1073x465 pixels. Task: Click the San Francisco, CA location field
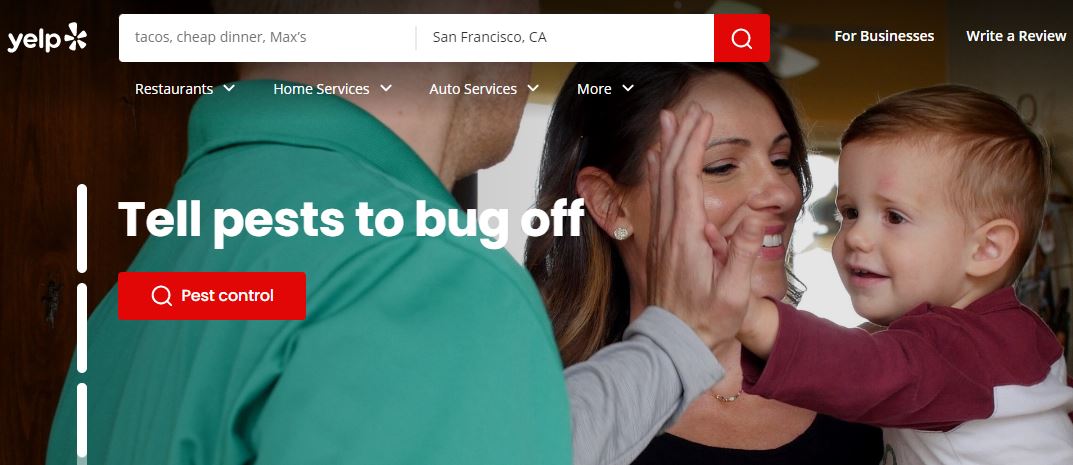click(x=565, y=38)
